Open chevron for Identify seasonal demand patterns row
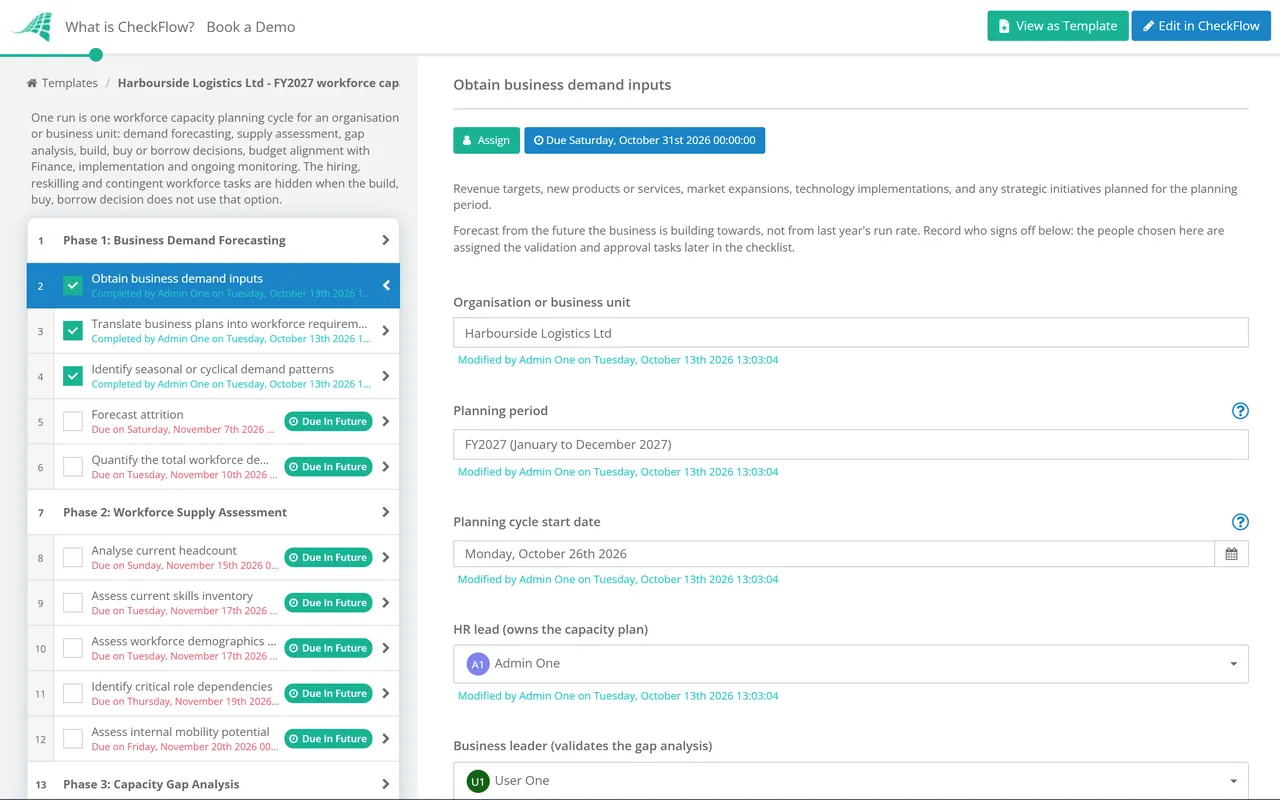The image size is (1280, 800). click(386, 376)
